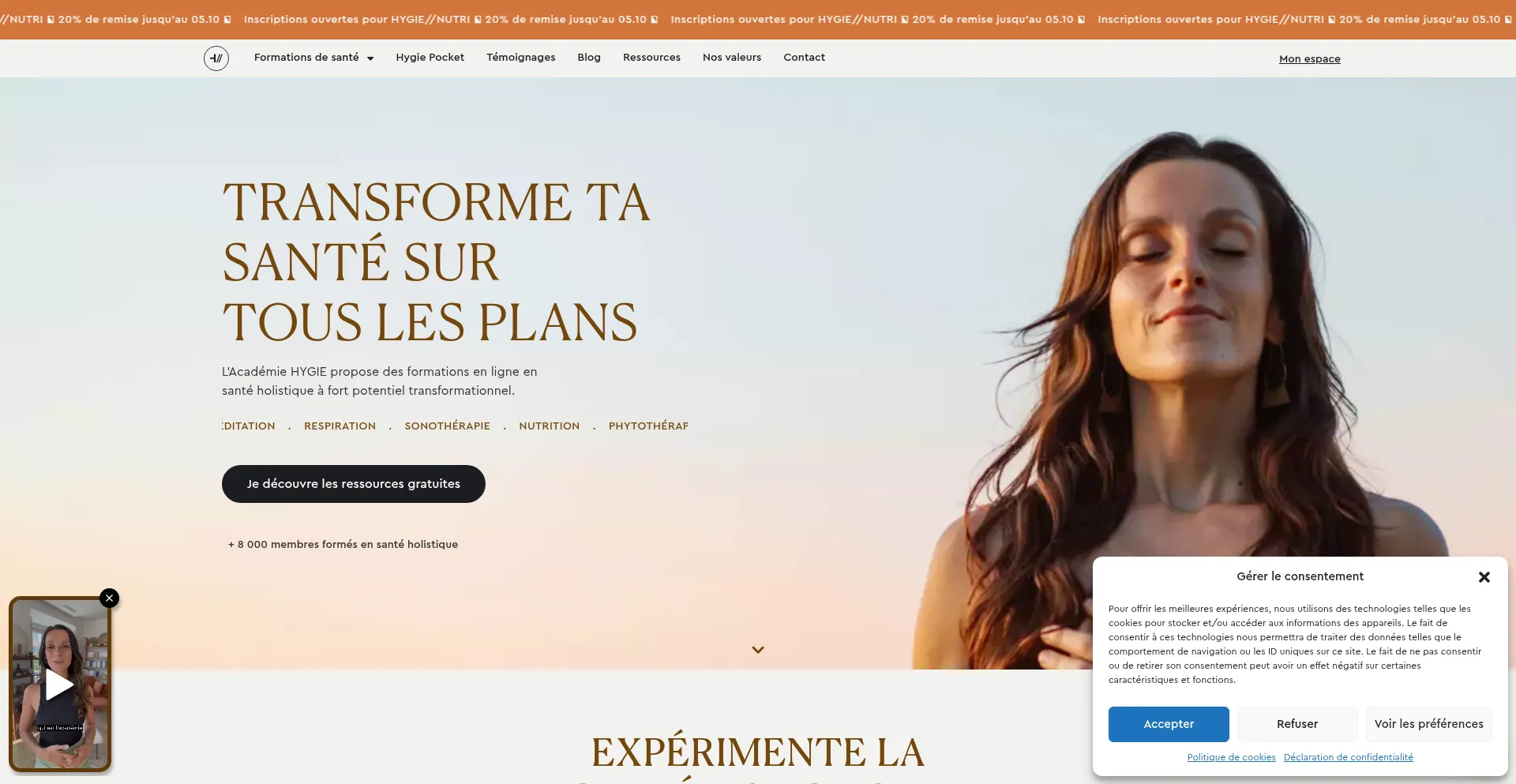1516x784 pixels.
Task: Select Ressources in the navigation bar
Action: (x=651, y=58)
